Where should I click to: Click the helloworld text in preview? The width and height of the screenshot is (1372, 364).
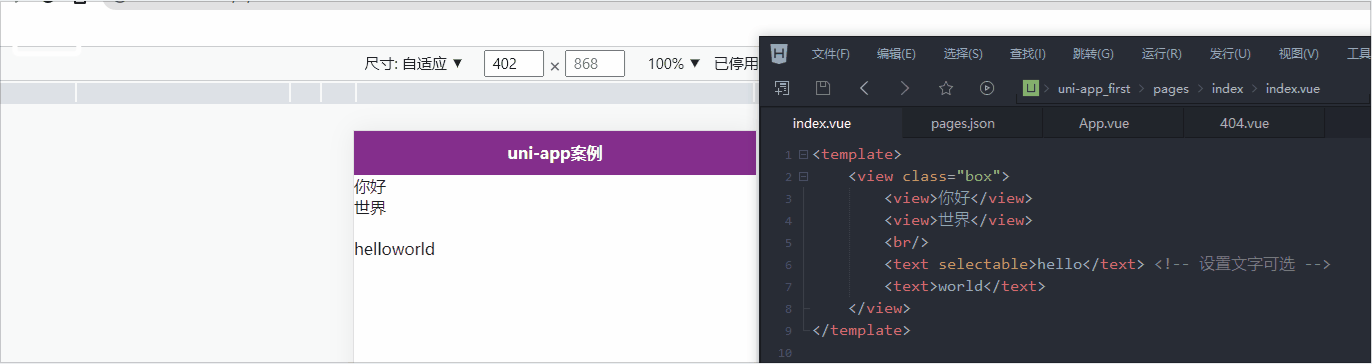click(x=395, y=249)
